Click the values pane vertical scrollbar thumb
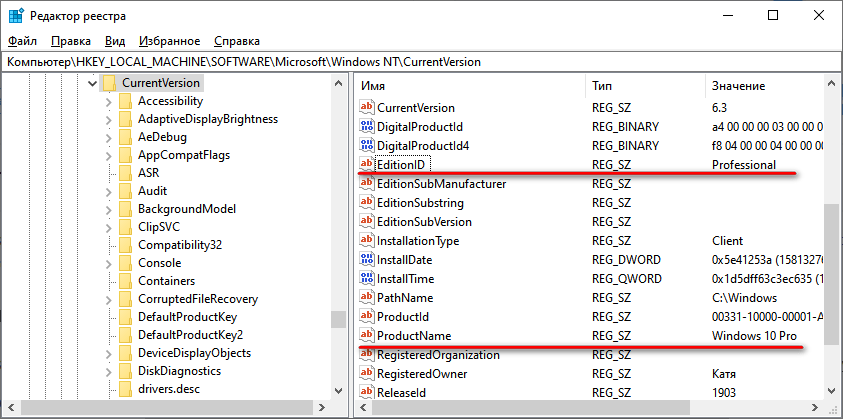Viewport: 843px width, 419px height. [831, 274]
